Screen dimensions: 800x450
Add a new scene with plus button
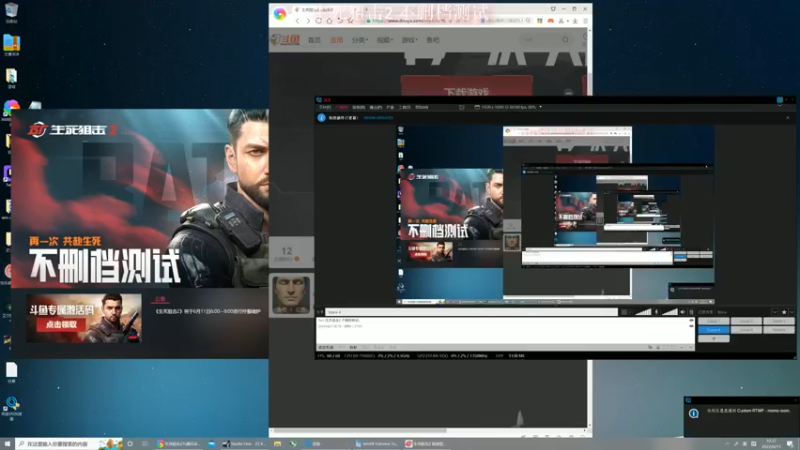(713, 338)
